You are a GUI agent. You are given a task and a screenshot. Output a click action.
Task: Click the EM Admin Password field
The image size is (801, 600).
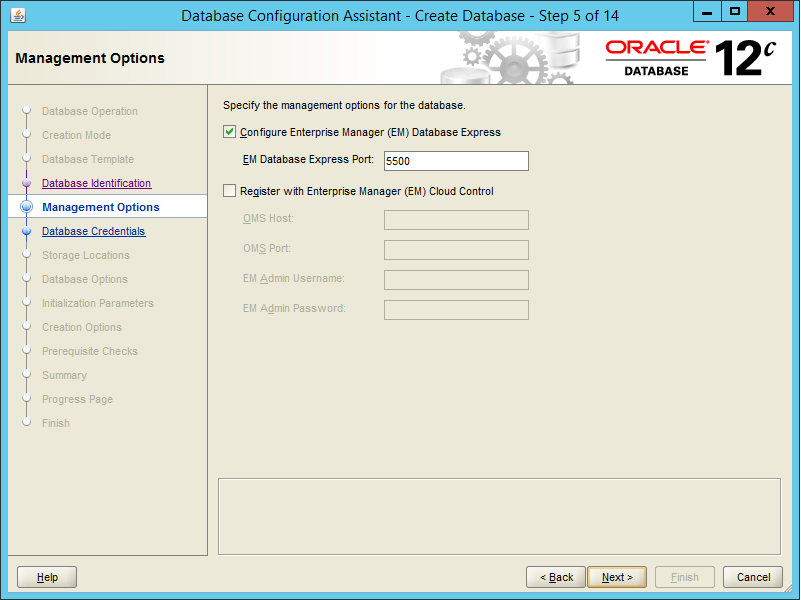(x=456, y=310)
